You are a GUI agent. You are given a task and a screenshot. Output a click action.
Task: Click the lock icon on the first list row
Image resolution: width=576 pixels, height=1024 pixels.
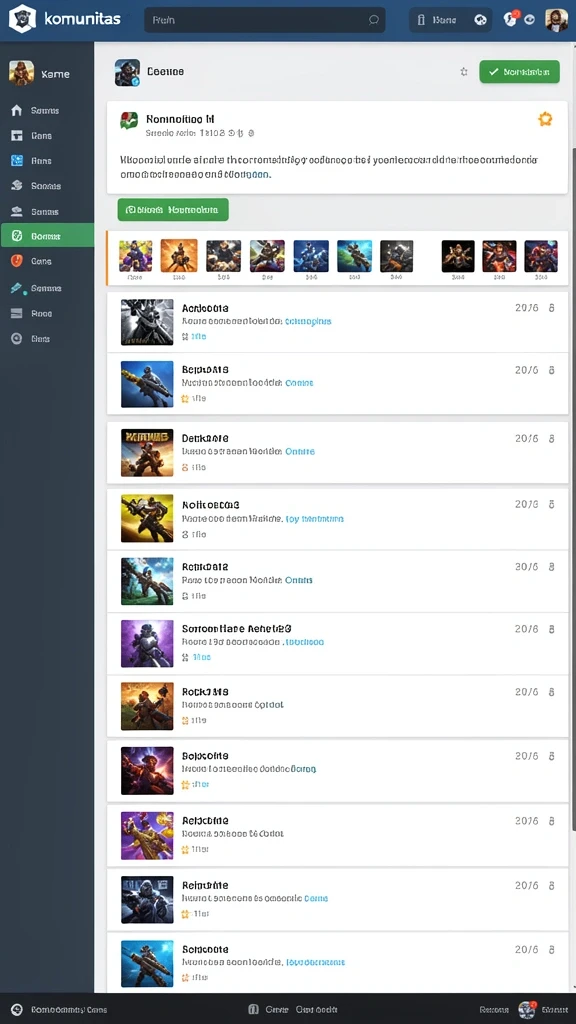click(551, 308)
